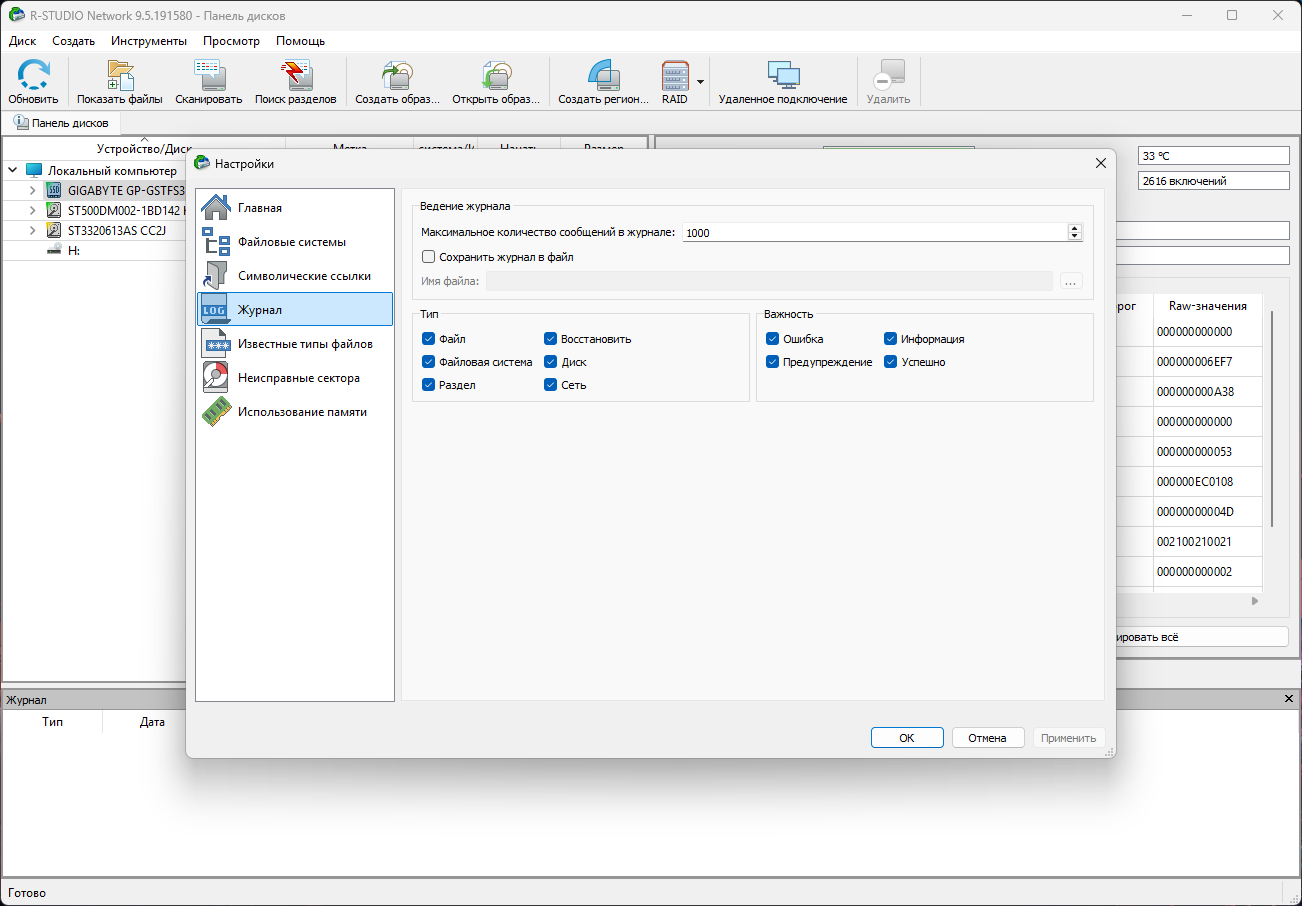This screenshot has height=906, width=1302.
Task: Enable Сохранить журнал в файл checkbox
Action: (x=429, y=257)
